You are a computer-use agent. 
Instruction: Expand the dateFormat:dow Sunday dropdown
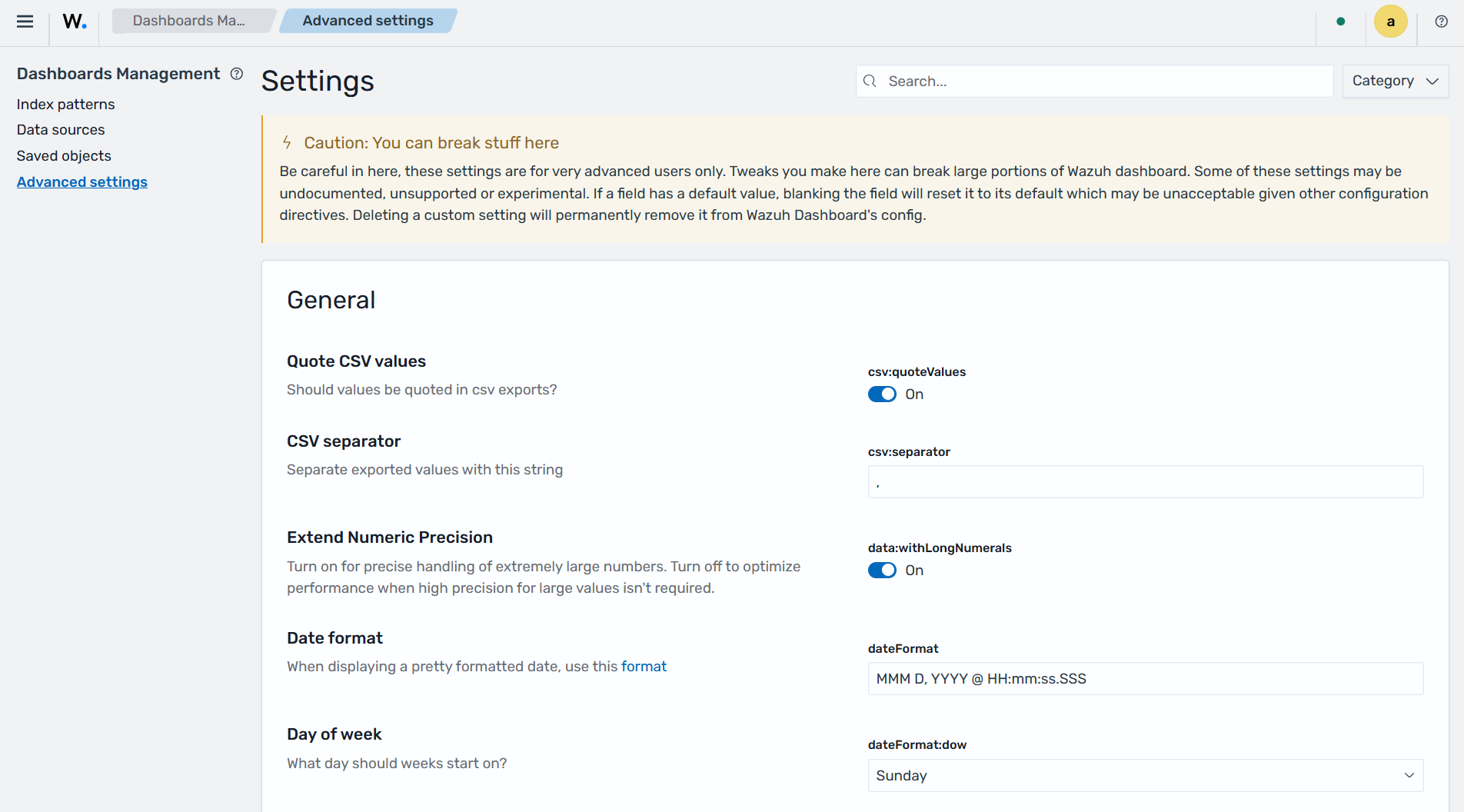[1146, 775]
